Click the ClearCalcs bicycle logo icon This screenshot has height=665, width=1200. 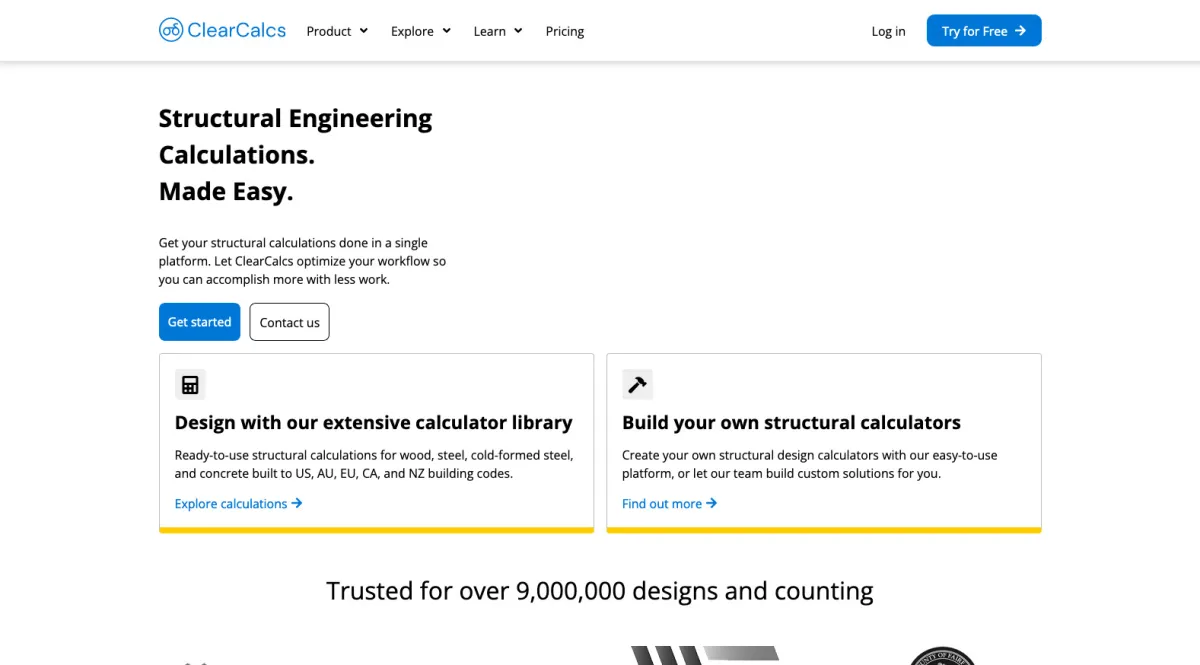[171, 30]
